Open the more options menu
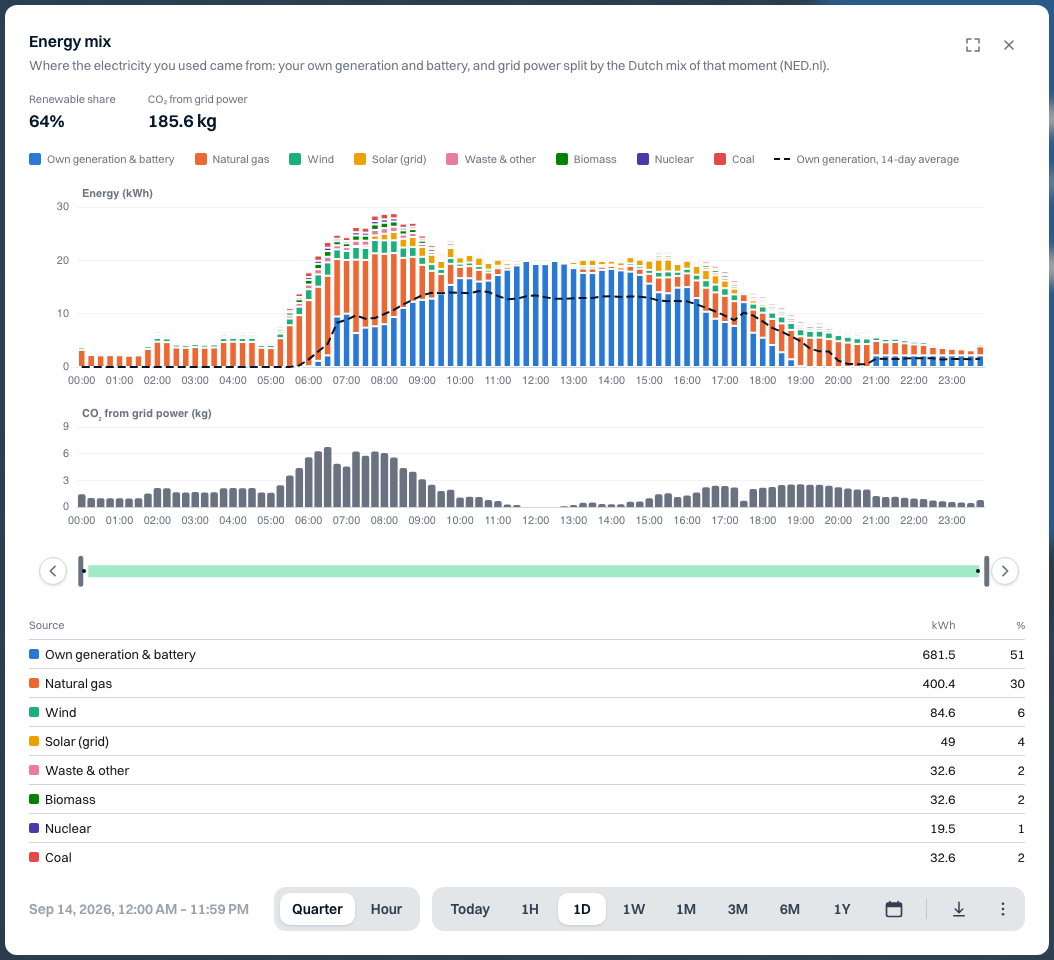Viewport: 1054px width, 960px height. [x=1002, y=909]
